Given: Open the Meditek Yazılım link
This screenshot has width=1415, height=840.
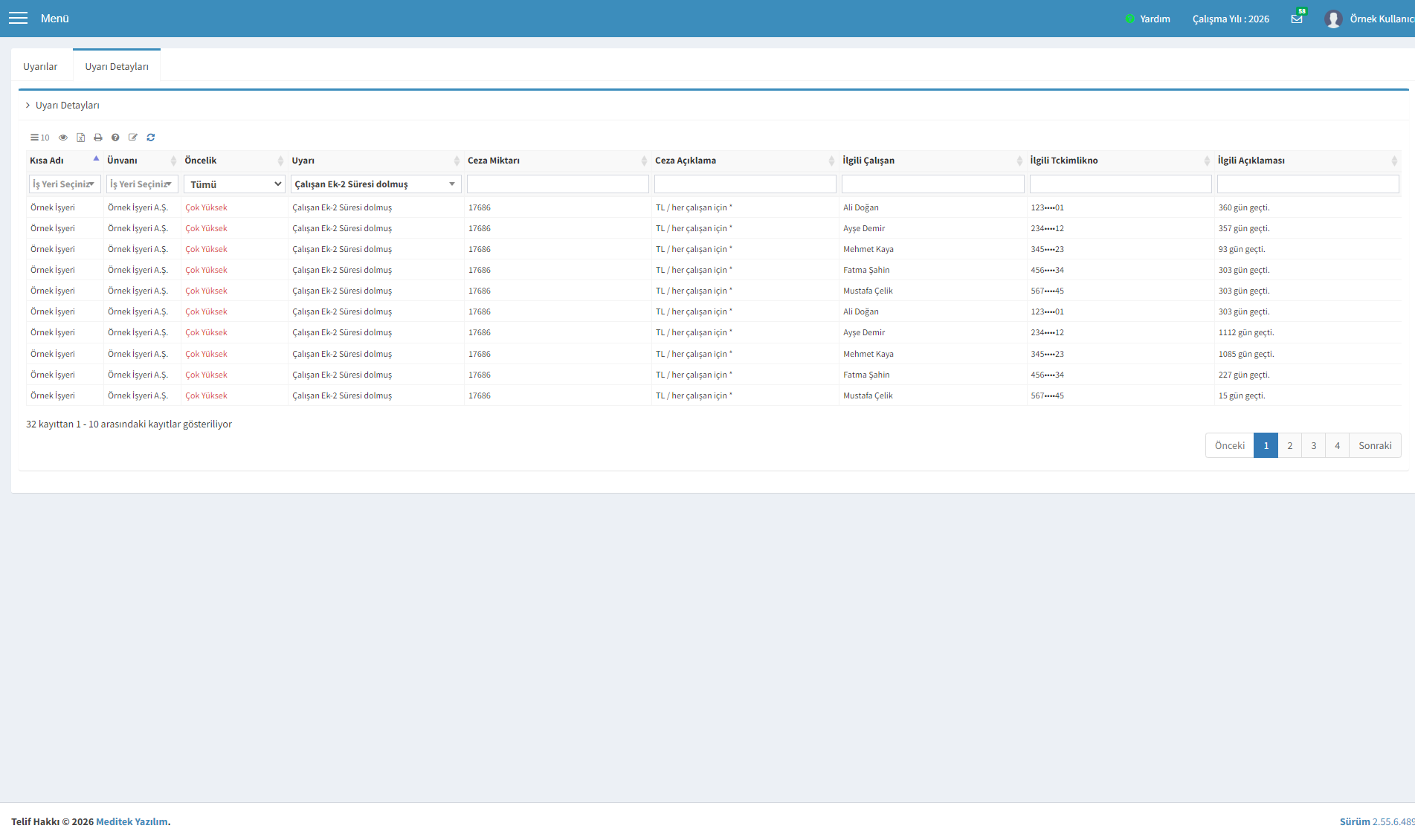Looking at the screenshot, I should tap(132, 821).
